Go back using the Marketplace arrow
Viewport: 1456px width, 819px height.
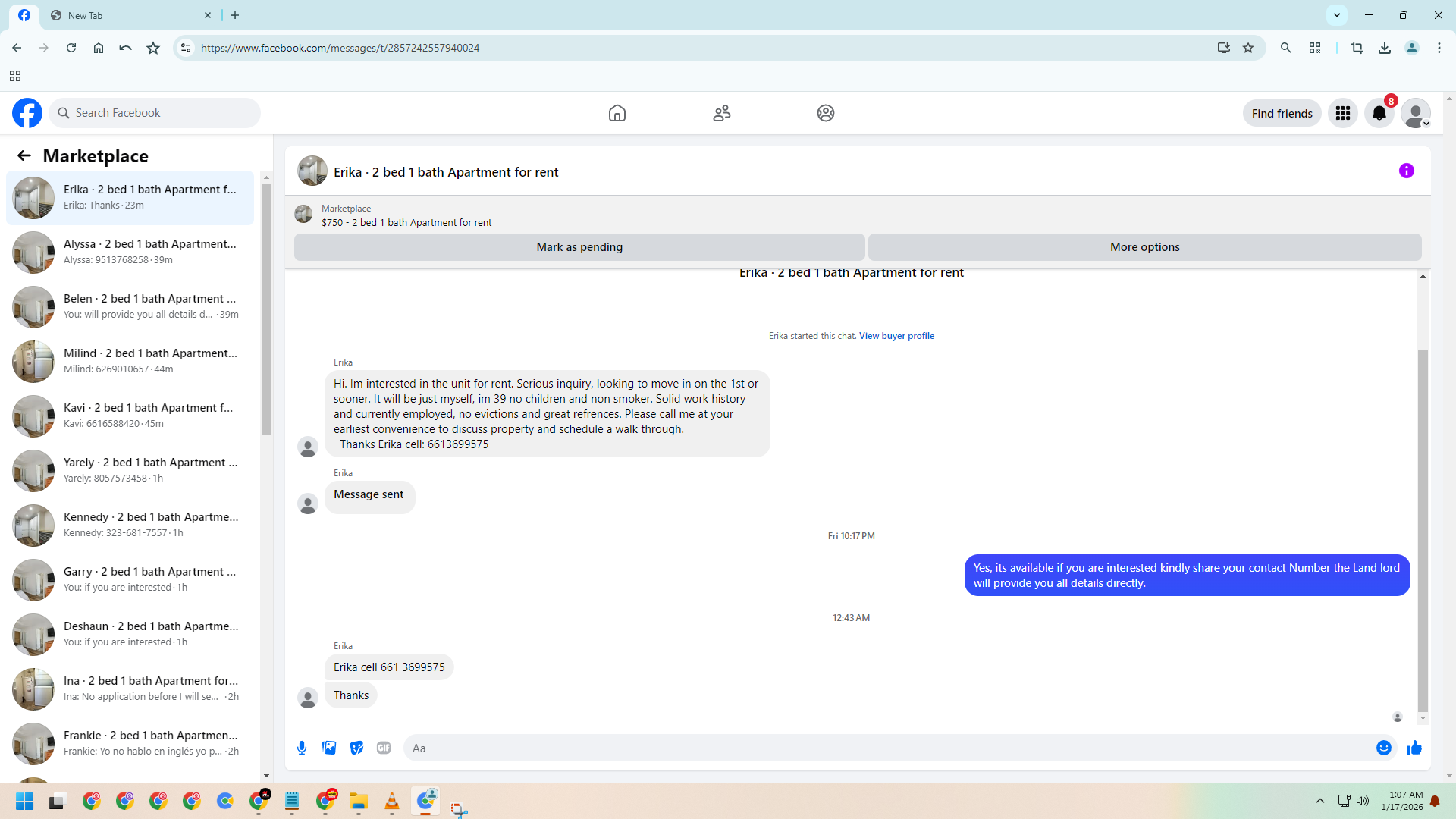tap(24, 155)
